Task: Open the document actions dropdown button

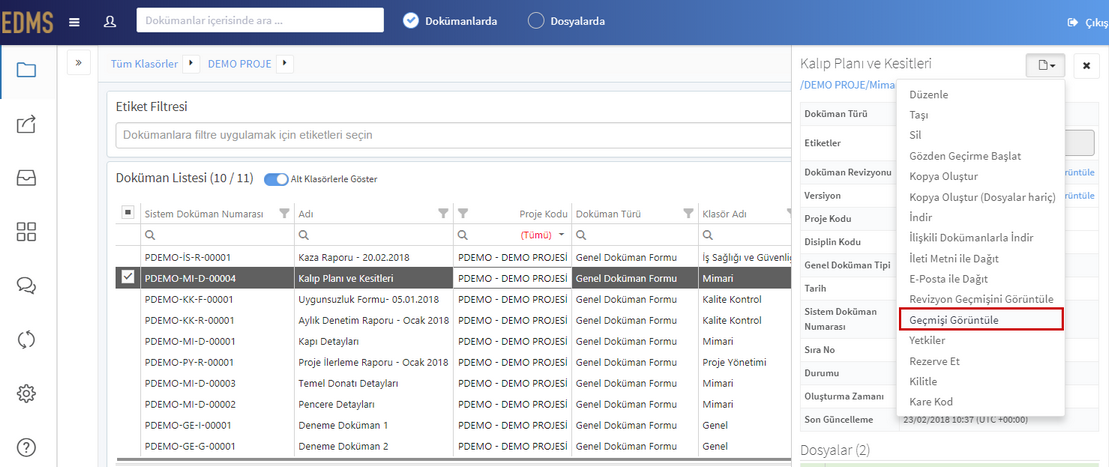Action: 1045,65
